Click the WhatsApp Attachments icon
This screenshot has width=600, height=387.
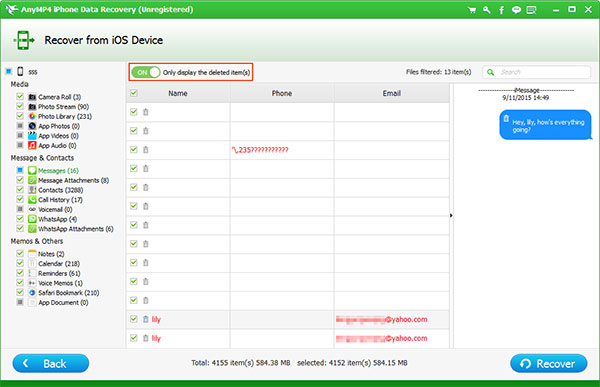point(32,229)
